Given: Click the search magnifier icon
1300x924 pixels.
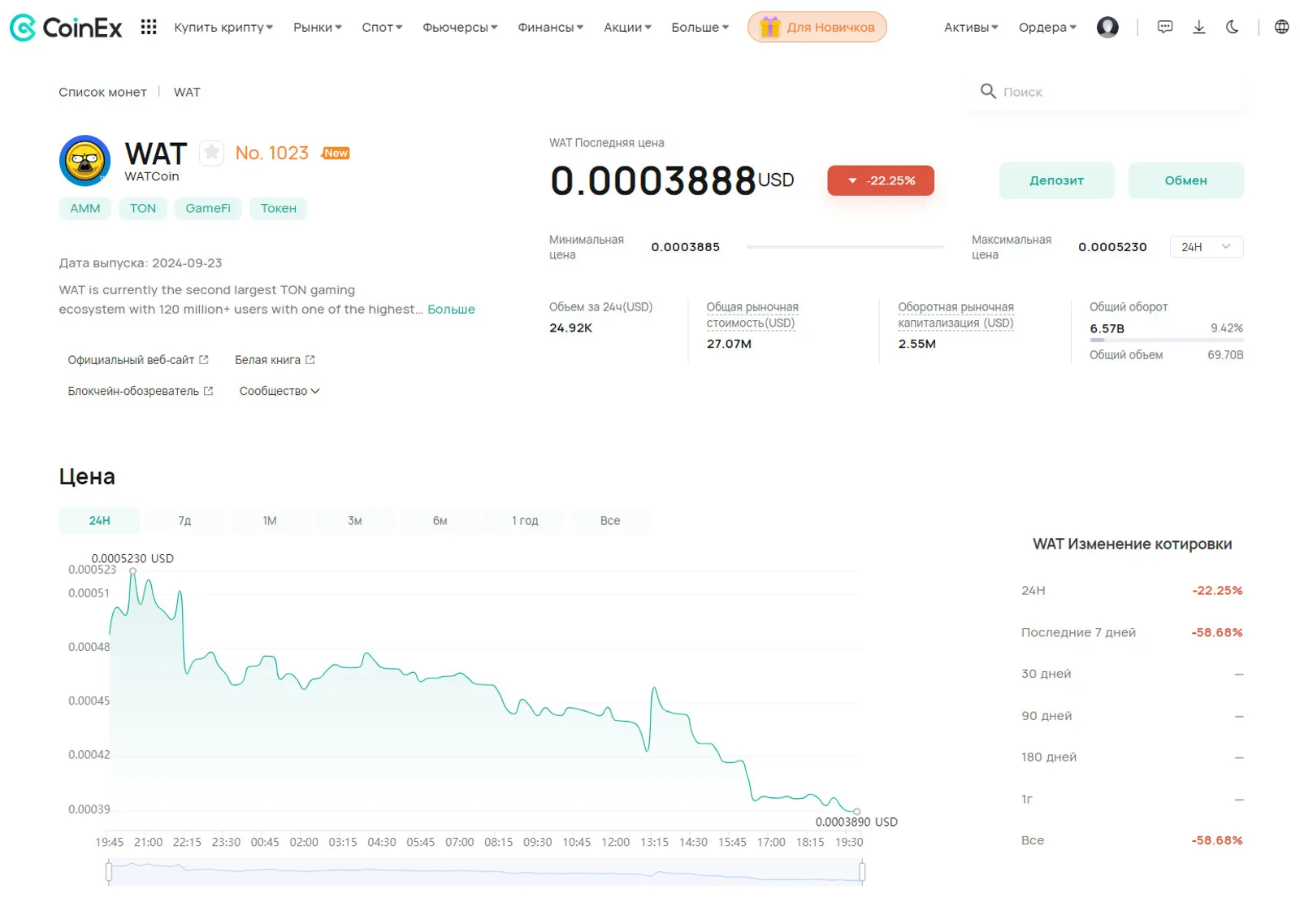Looking at the screenshot, I should pyautogui.click(x=988, y=91).
